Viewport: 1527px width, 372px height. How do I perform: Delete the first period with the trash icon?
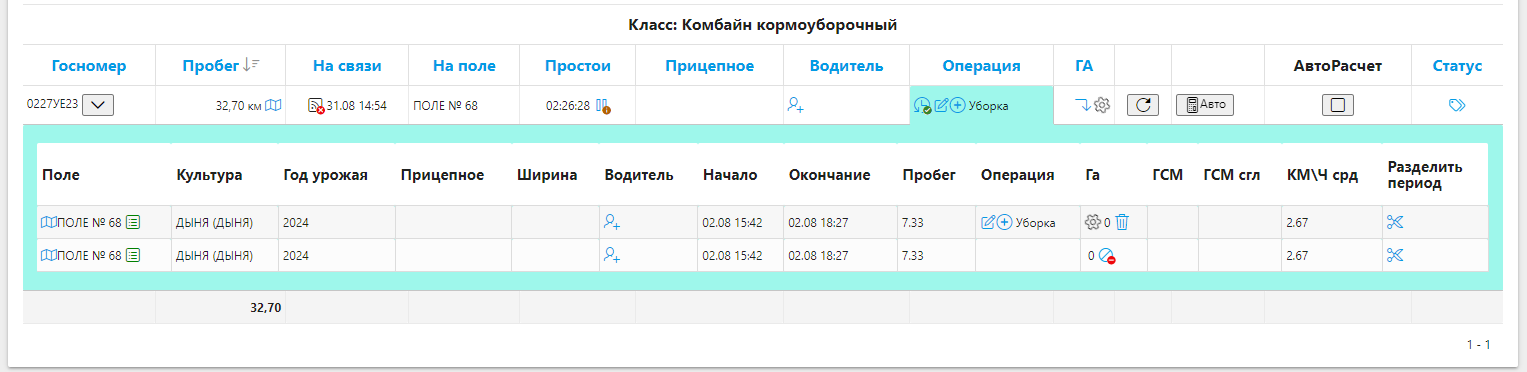(1122, 223)
